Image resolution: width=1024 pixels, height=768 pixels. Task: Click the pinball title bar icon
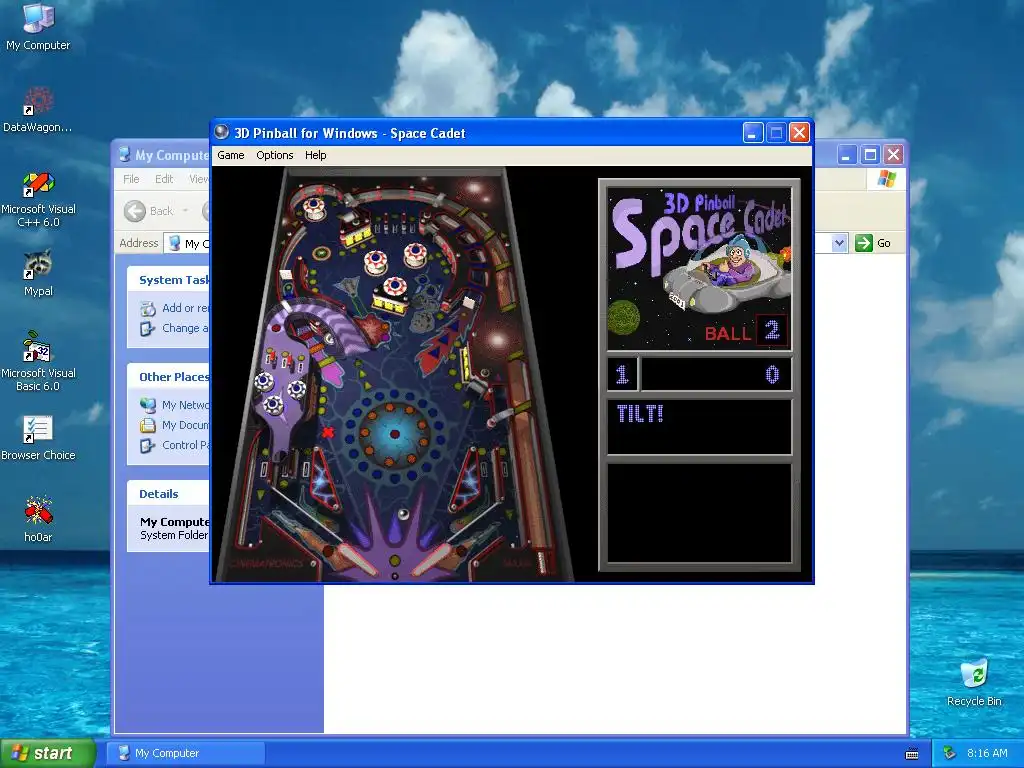point(222,133)
